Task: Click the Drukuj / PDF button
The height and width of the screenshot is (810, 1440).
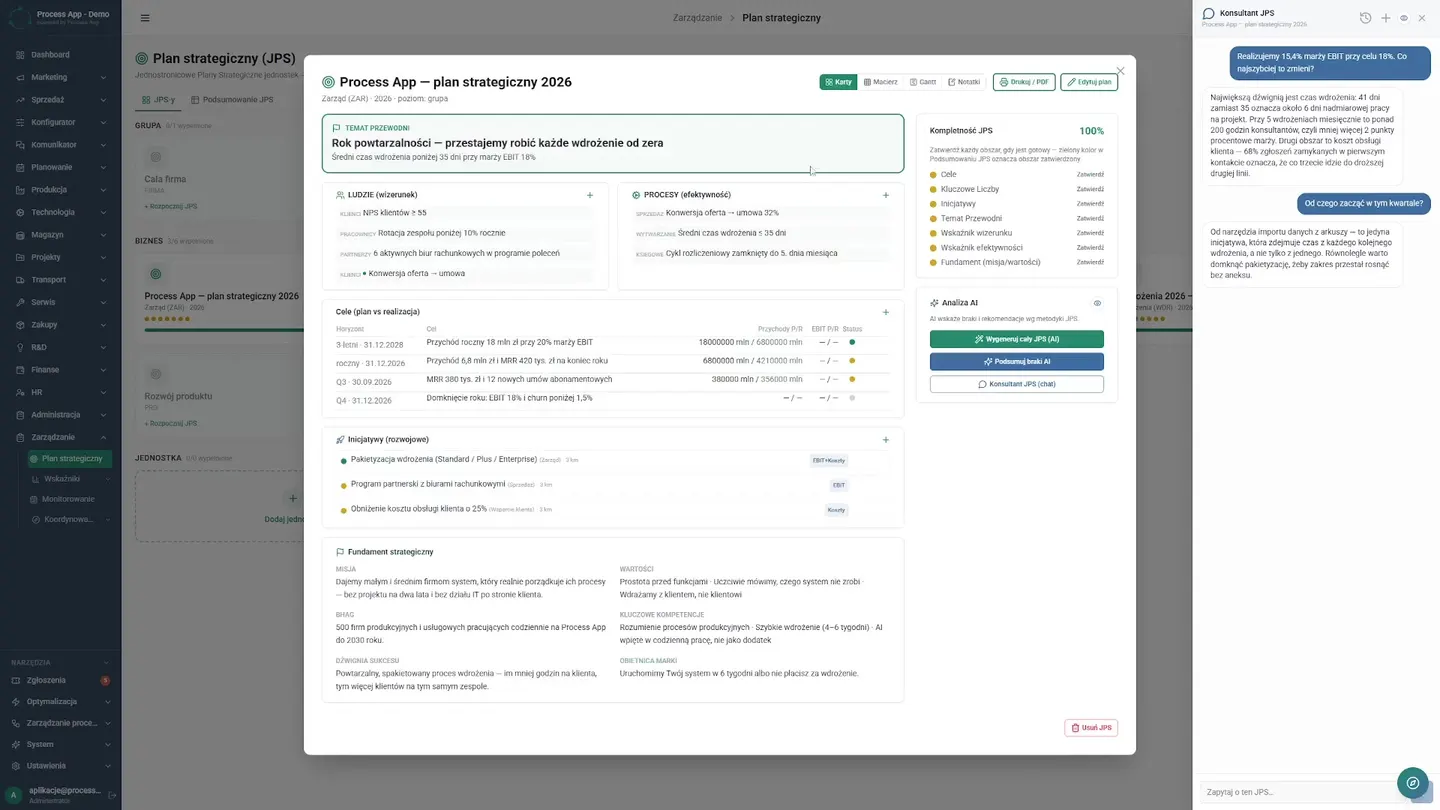Action: pos(1024,82)
